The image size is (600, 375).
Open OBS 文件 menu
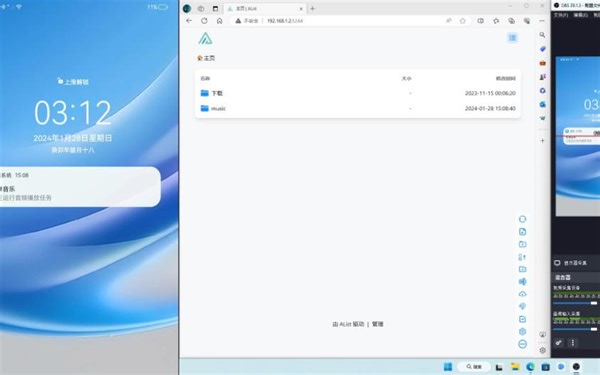coord(561,15)
